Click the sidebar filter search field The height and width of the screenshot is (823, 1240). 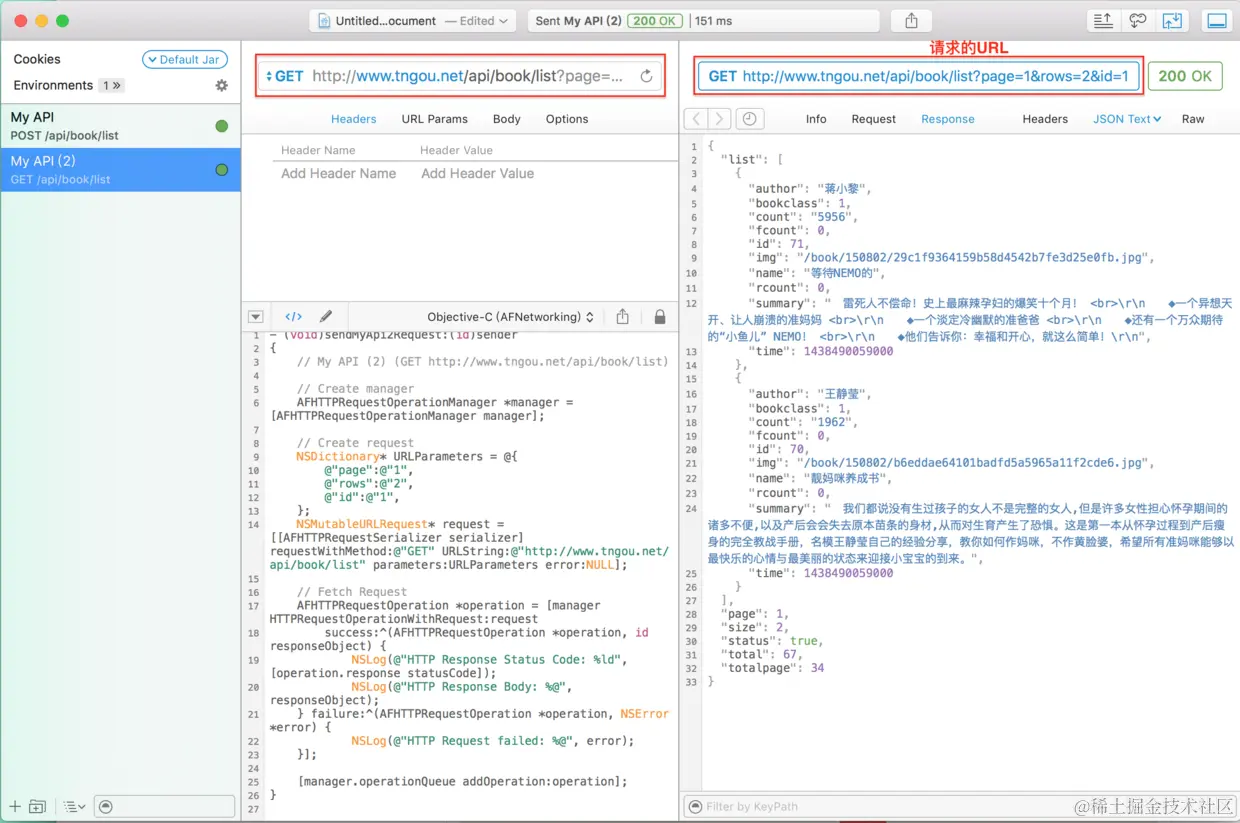(164, 806)
